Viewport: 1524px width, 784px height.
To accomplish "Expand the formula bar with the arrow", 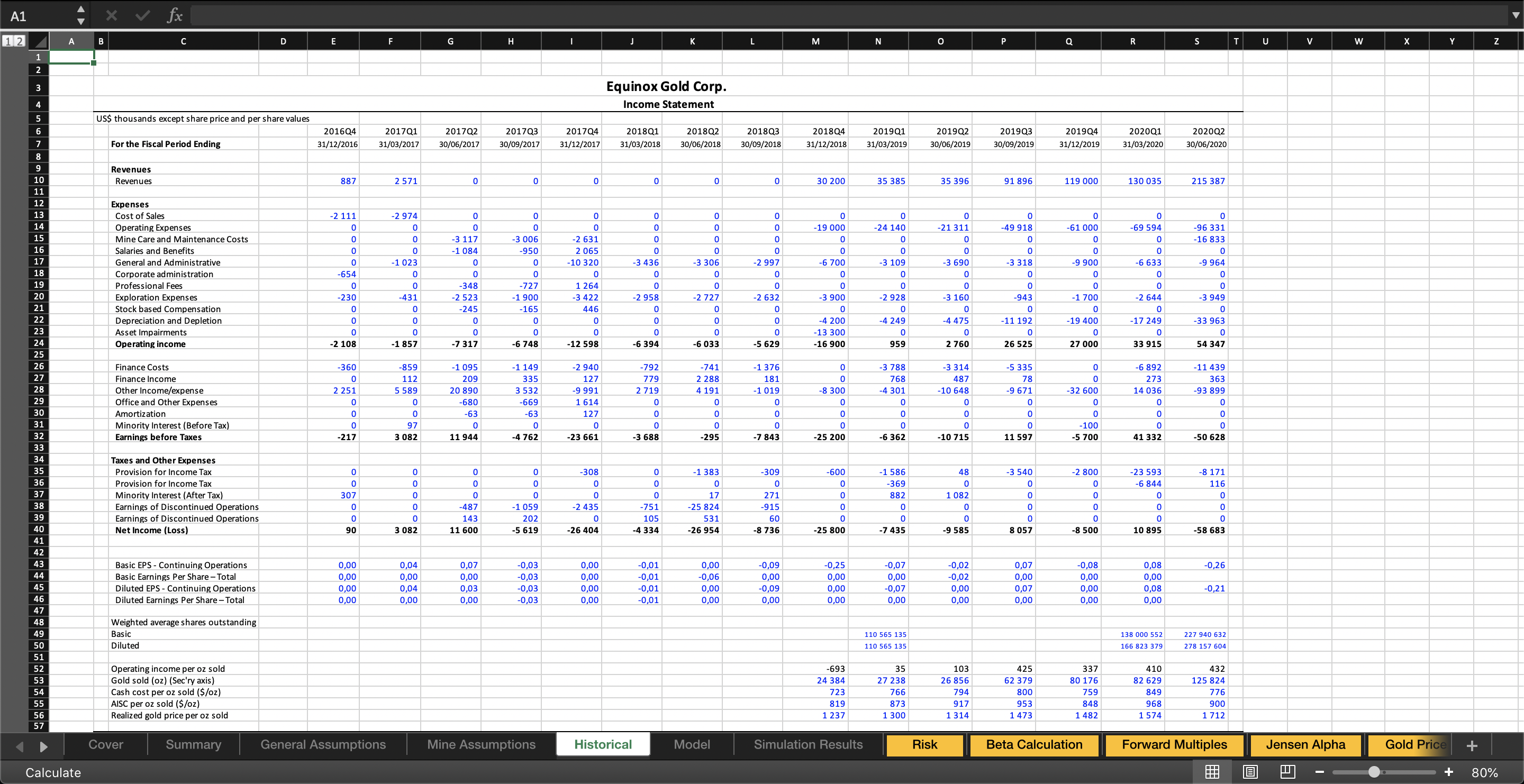I will click(1515, 15).
